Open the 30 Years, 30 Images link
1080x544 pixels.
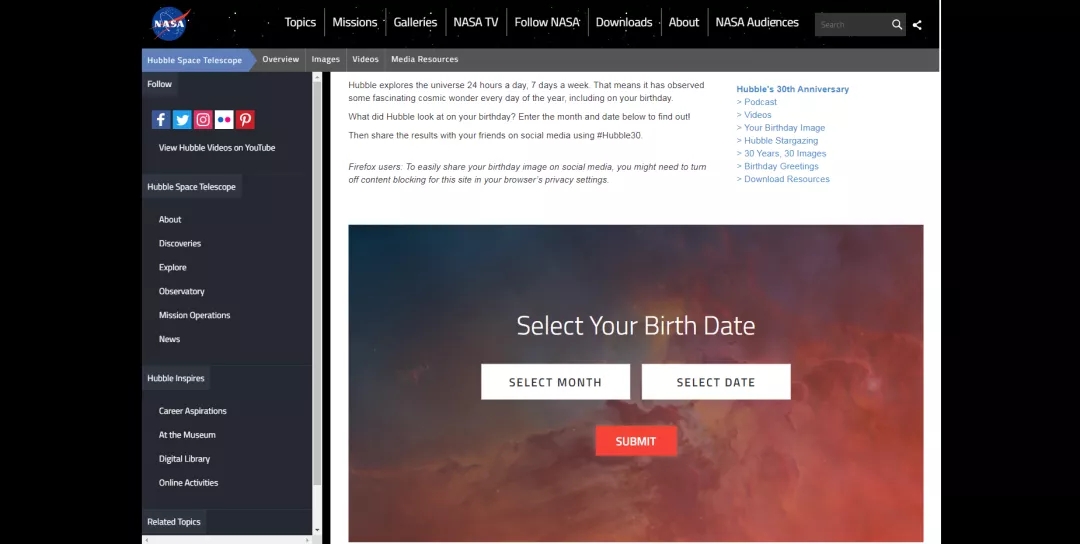(785, 154)
